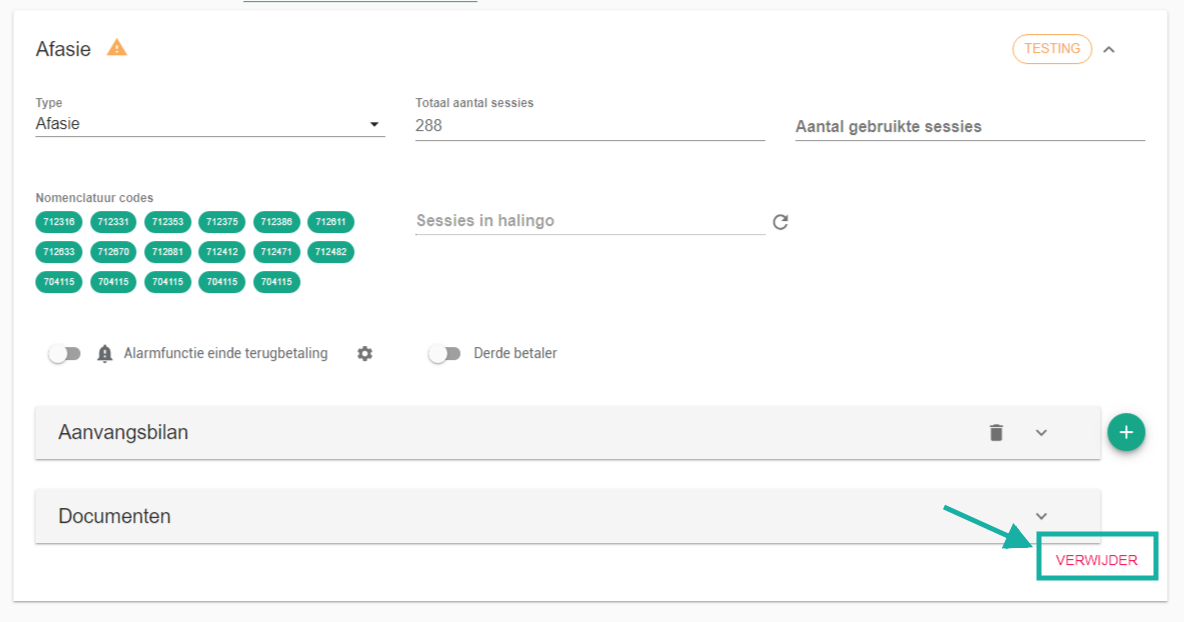The image size is (1184, 622).
Task: Refresh the Sessies in halingo value
Action: pyautogui.click(x=781, y=222)
